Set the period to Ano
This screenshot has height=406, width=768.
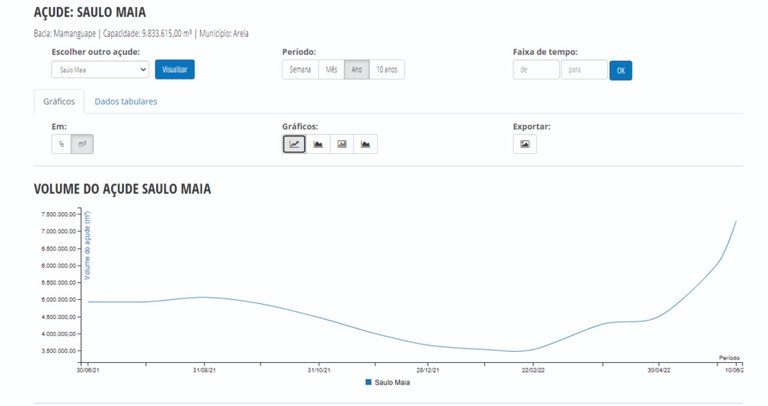(357, 70)
